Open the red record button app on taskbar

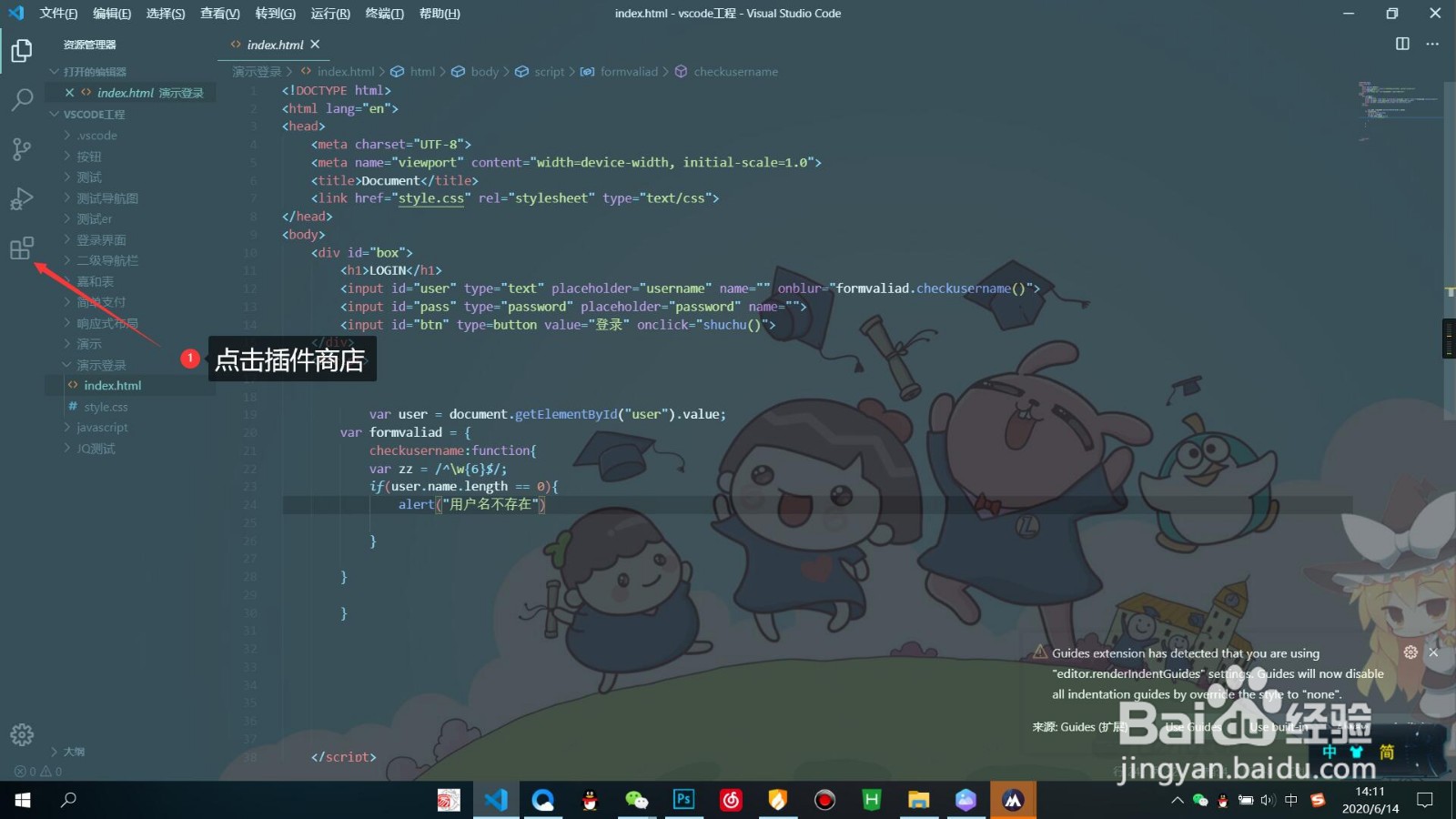(824, 800)
